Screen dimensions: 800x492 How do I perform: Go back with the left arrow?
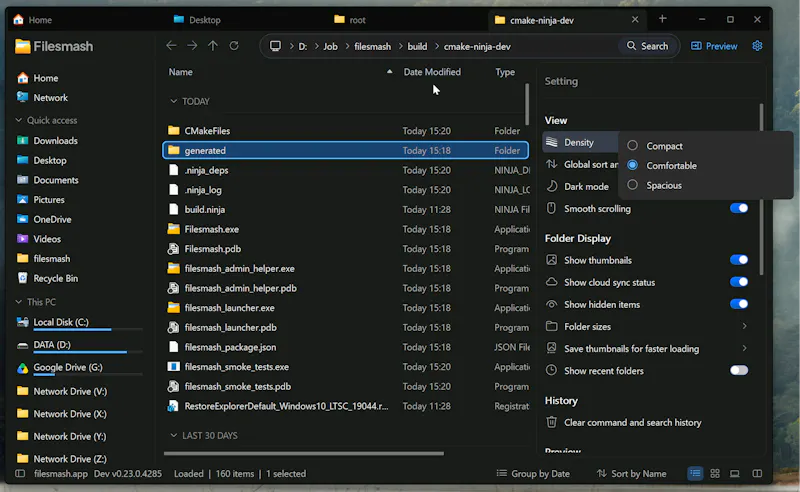(x=171, y=46)
